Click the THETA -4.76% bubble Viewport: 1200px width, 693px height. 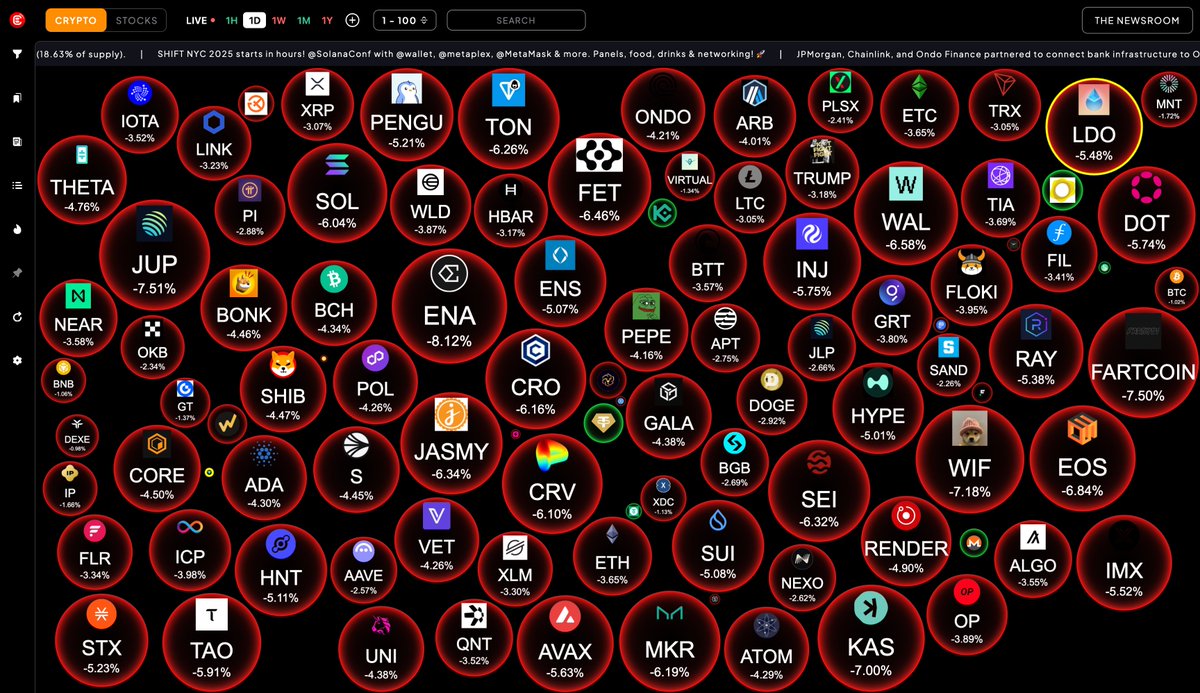click(82, 182)
